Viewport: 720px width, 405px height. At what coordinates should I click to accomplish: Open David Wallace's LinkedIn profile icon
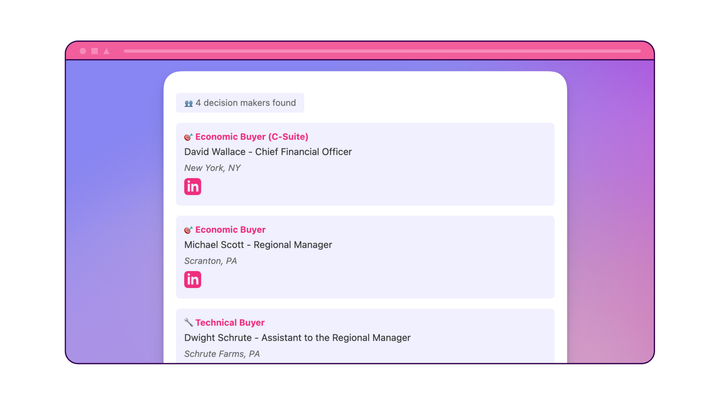(x=193, y=187)
